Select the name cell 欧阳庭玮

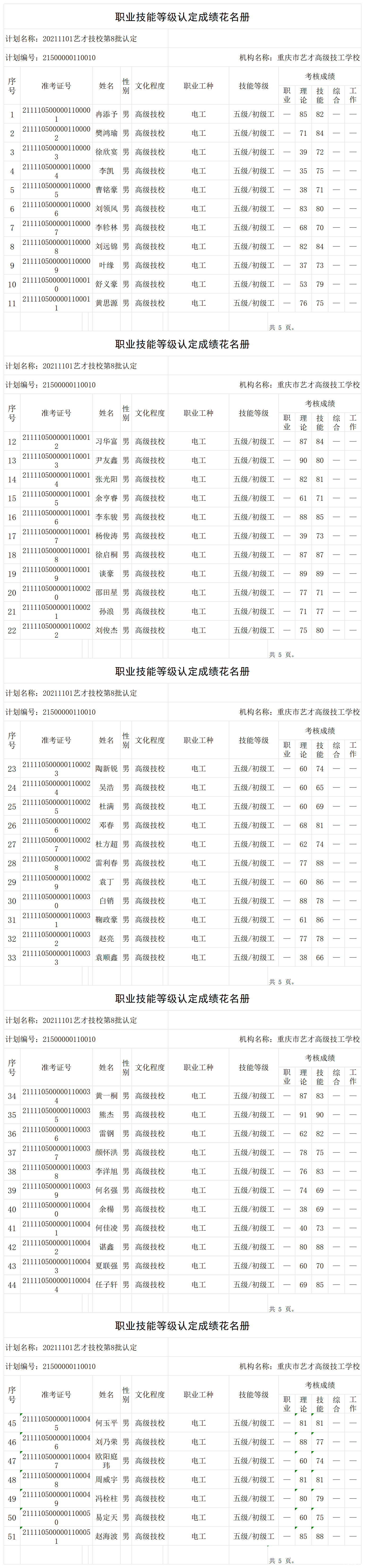click(106, 1461)
